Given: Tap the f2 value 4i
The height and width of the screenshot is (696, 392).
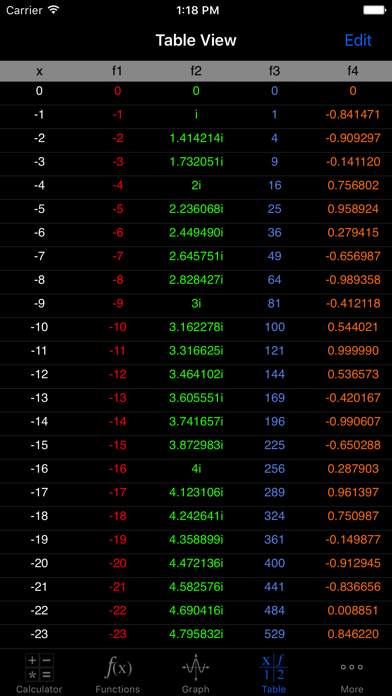Looking at the screenshot, I should coord(196,469).
